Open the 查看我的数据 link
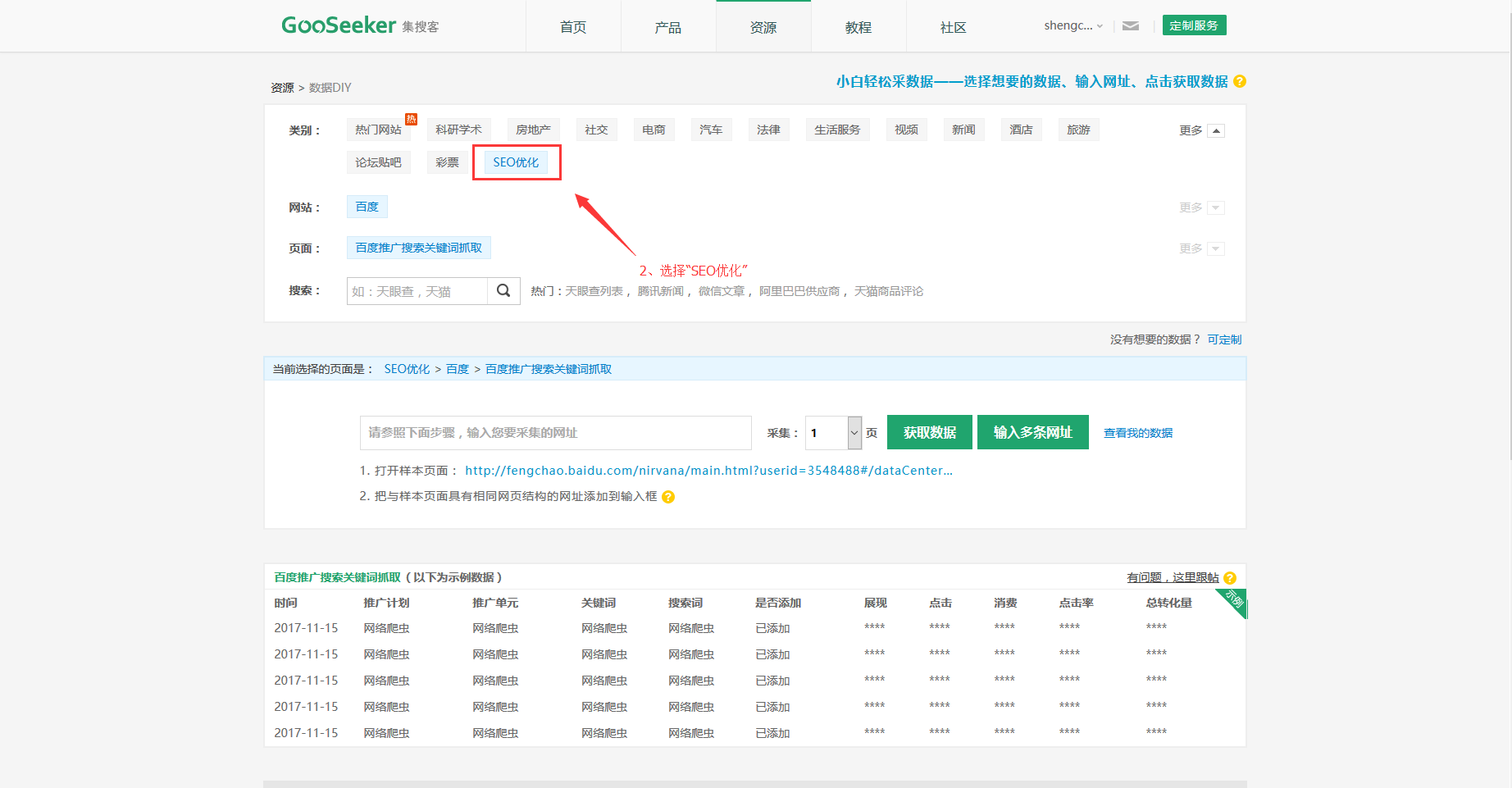1512x788 pixels. coord(1138,433)
